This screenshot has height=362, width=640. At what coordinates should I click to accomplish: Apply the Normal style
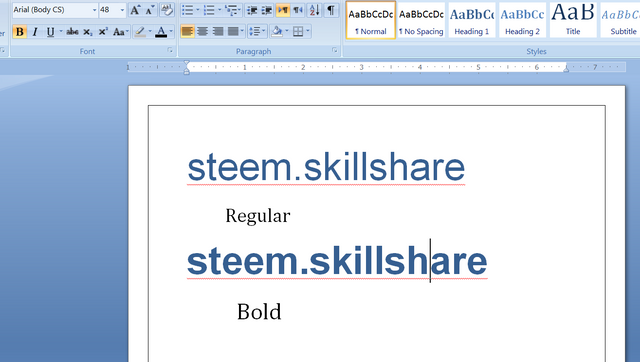tap(371, 20)
